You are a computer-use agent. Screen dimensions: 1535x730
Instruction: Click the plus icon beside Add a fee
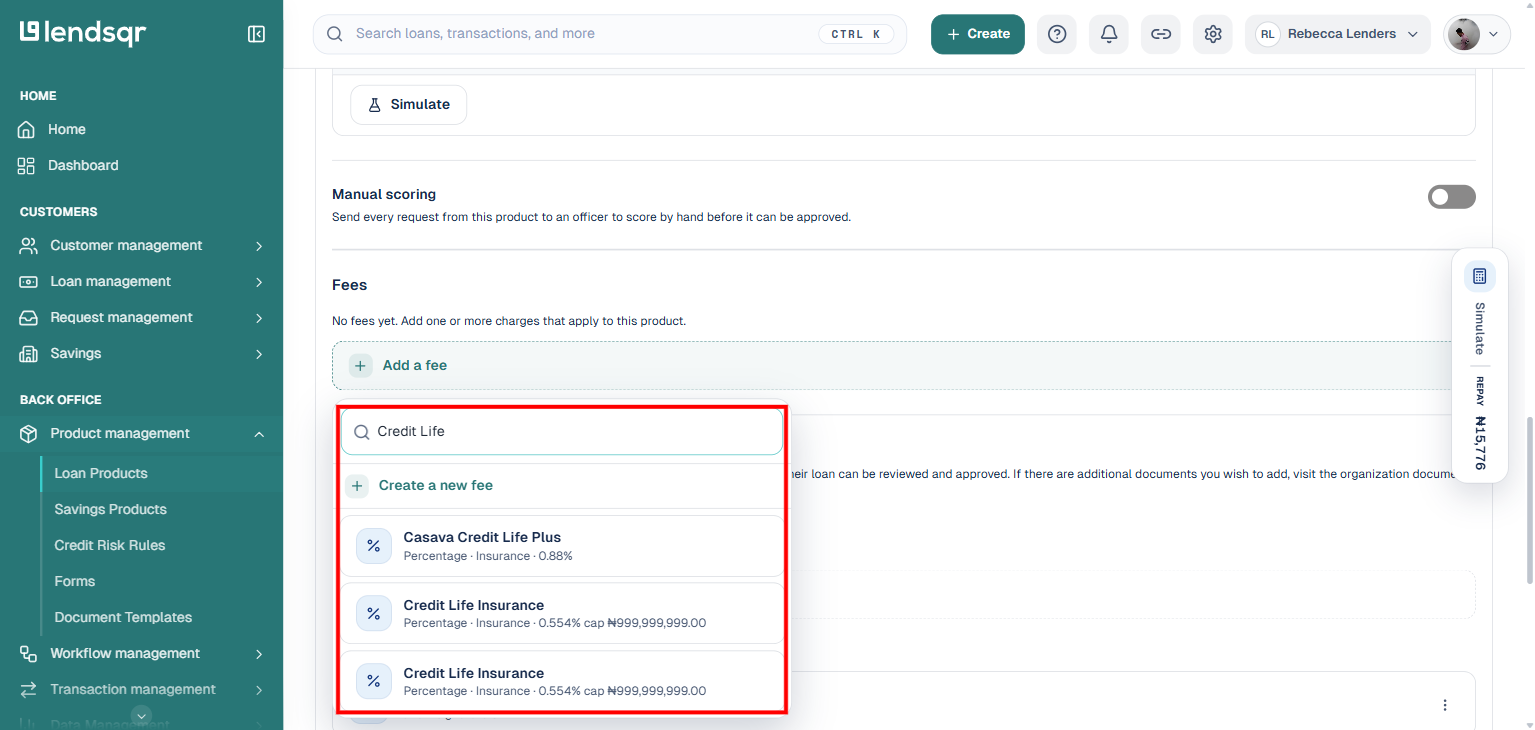tap(360, 366)
